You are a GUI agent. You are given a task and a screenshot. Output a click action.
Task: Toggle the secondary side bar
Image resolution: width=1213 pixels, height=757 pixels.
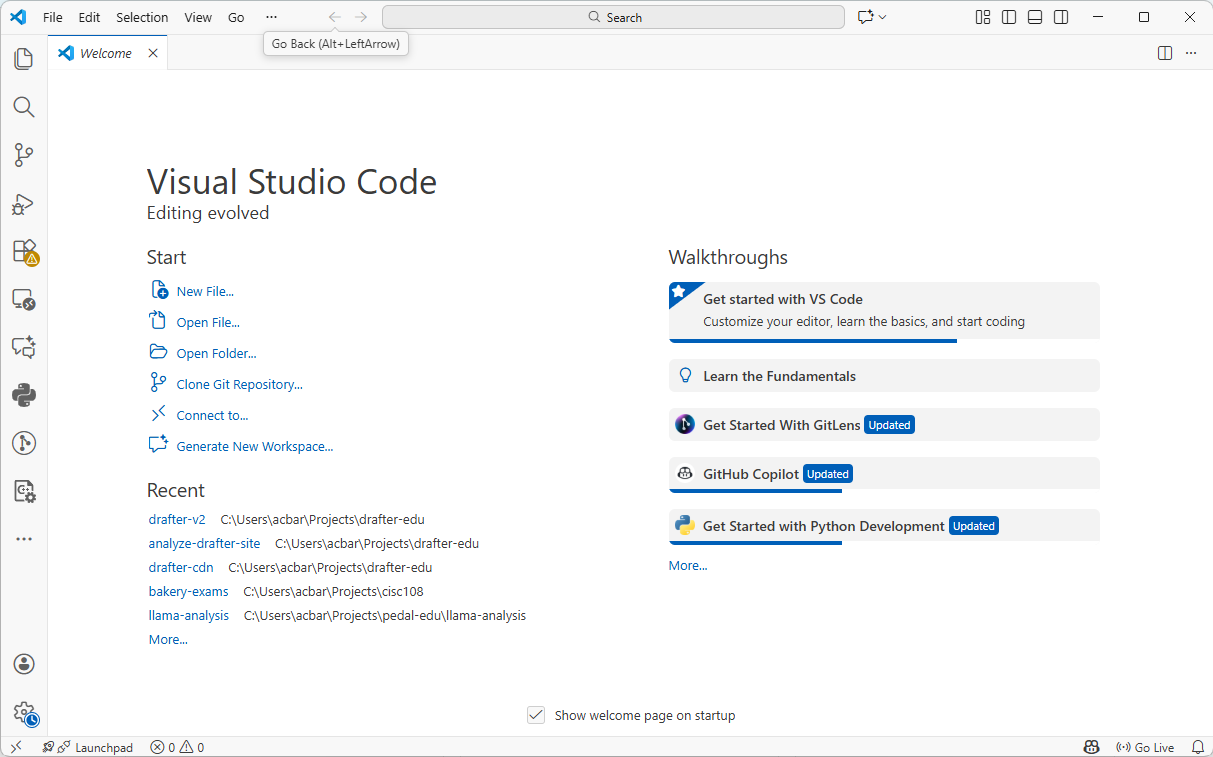[1061, 17]
